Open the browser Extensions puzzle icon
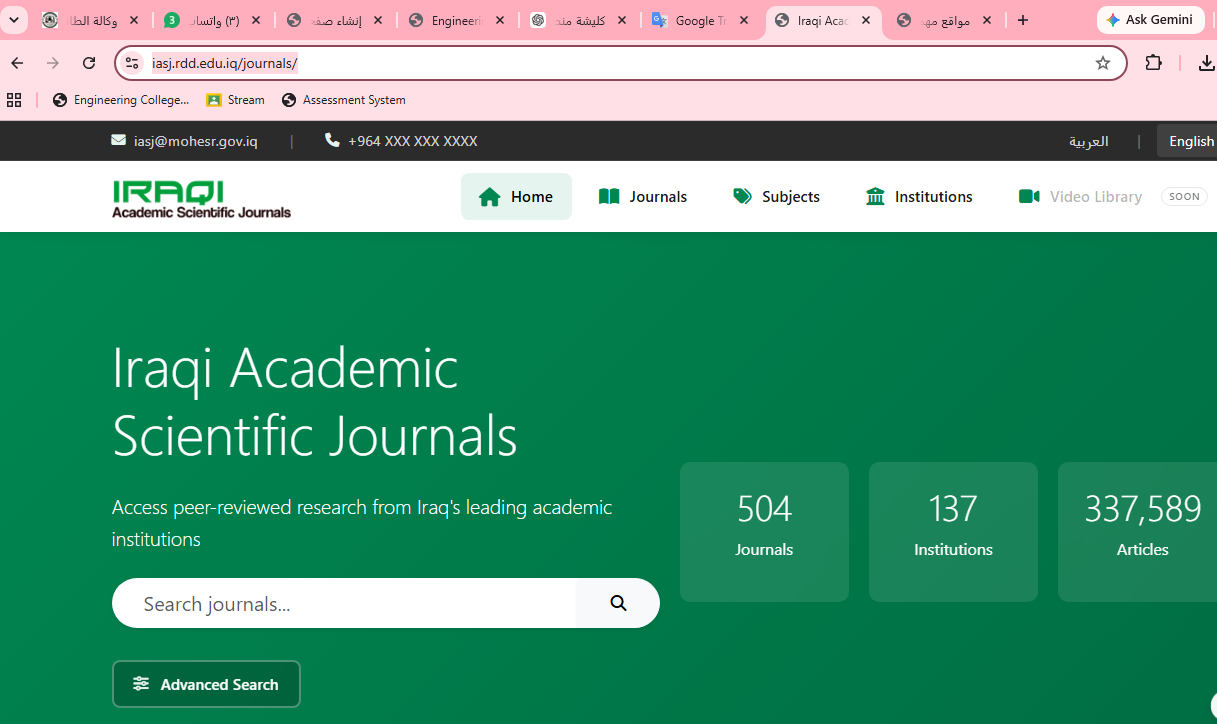1217x724 pixels. point(1153,63)
